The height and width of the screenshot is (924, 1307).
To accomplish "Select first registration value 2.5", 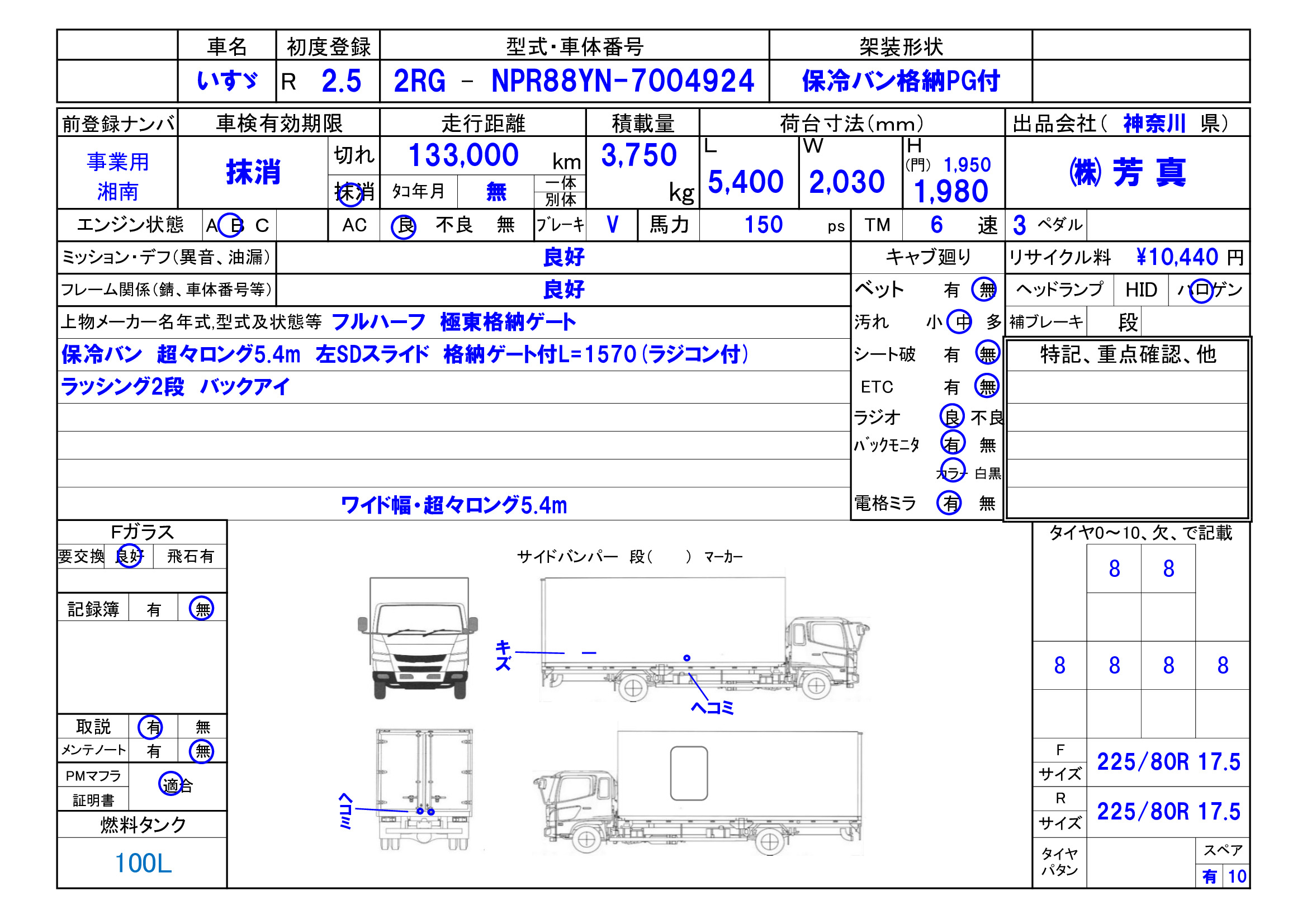I will pyautogui.click(x=341, y=81).
